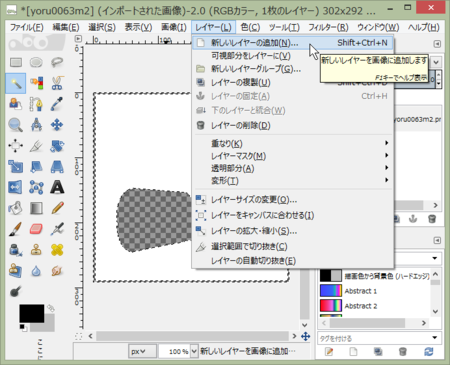450x365 pixels.
Task: Select the Blend gradient tool
Action: click(36, 208)
